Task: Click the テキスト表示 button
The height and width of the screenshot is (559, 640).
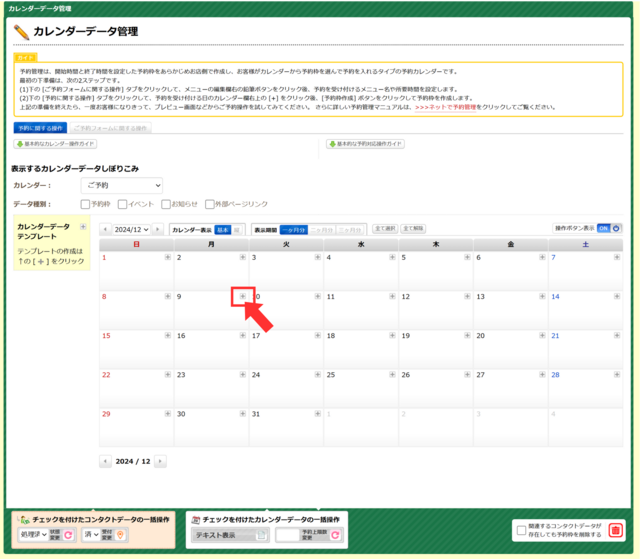Action: [230, 535]
